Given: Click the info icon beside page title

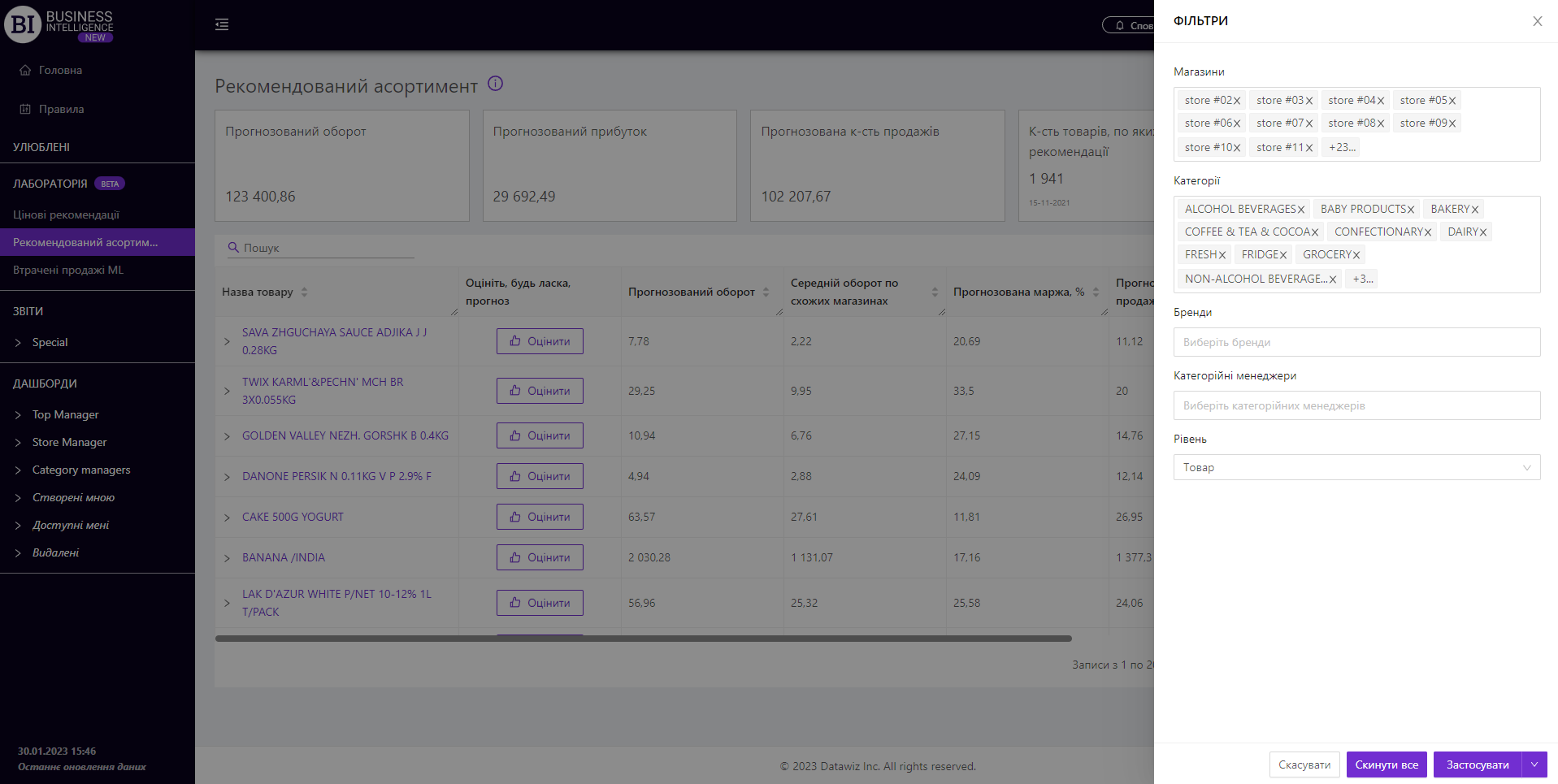Looking at the screenshot, I should click(x=495, y=84).
